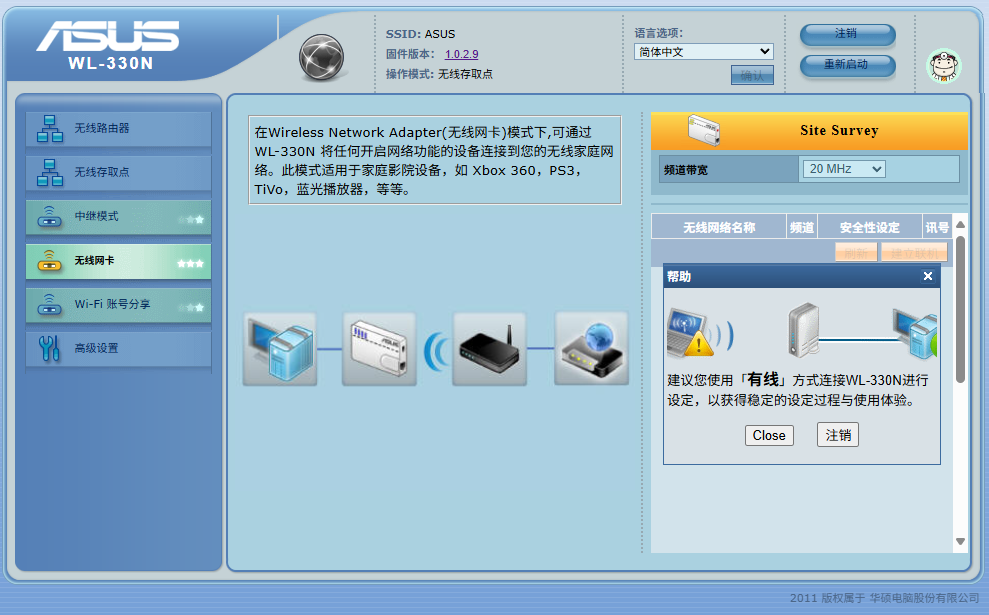Open 中继模式 repeater mode icon
Screen dimensions: 989x615
click(52, 217)
